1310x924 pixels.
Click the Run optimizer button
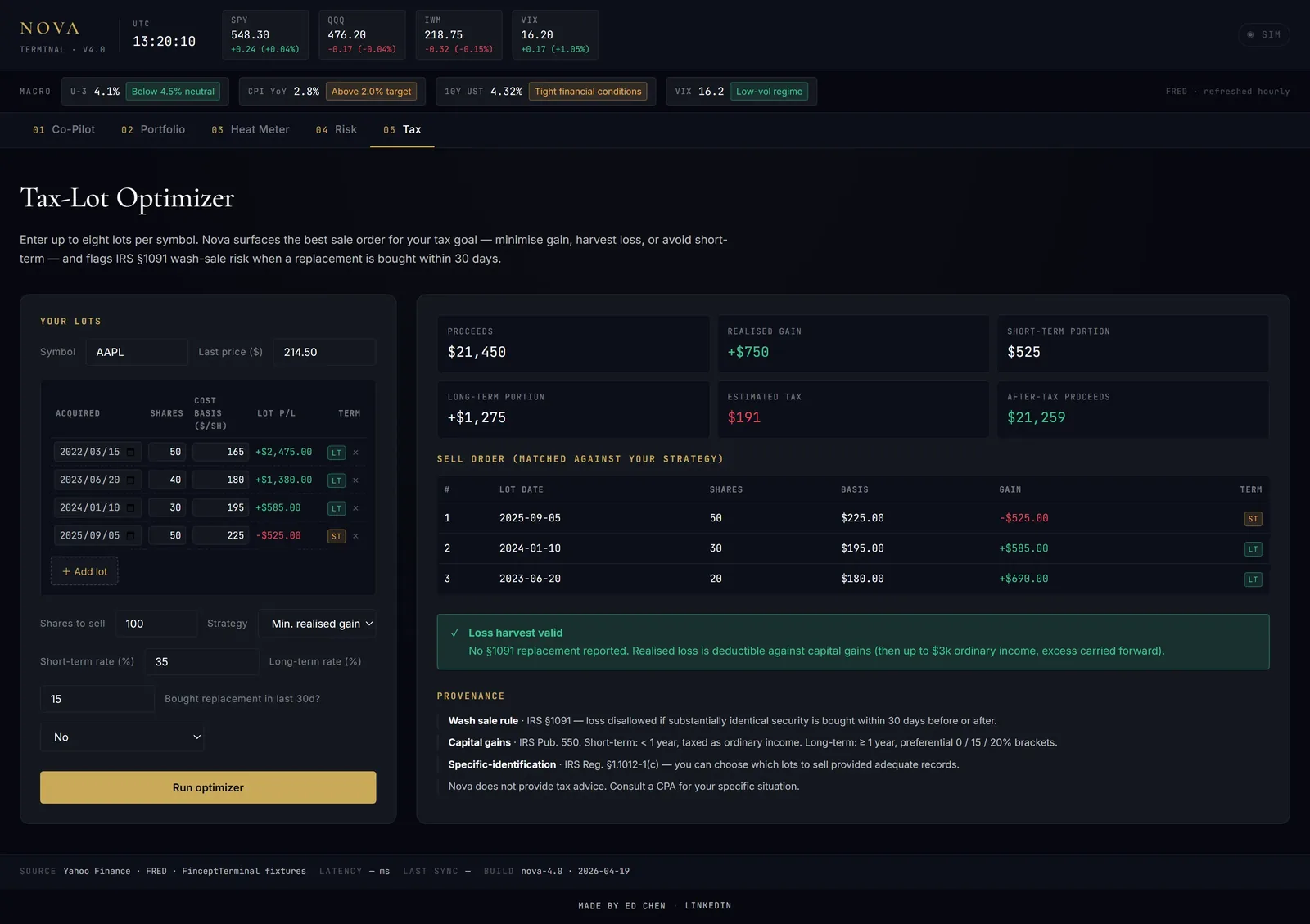208,787
